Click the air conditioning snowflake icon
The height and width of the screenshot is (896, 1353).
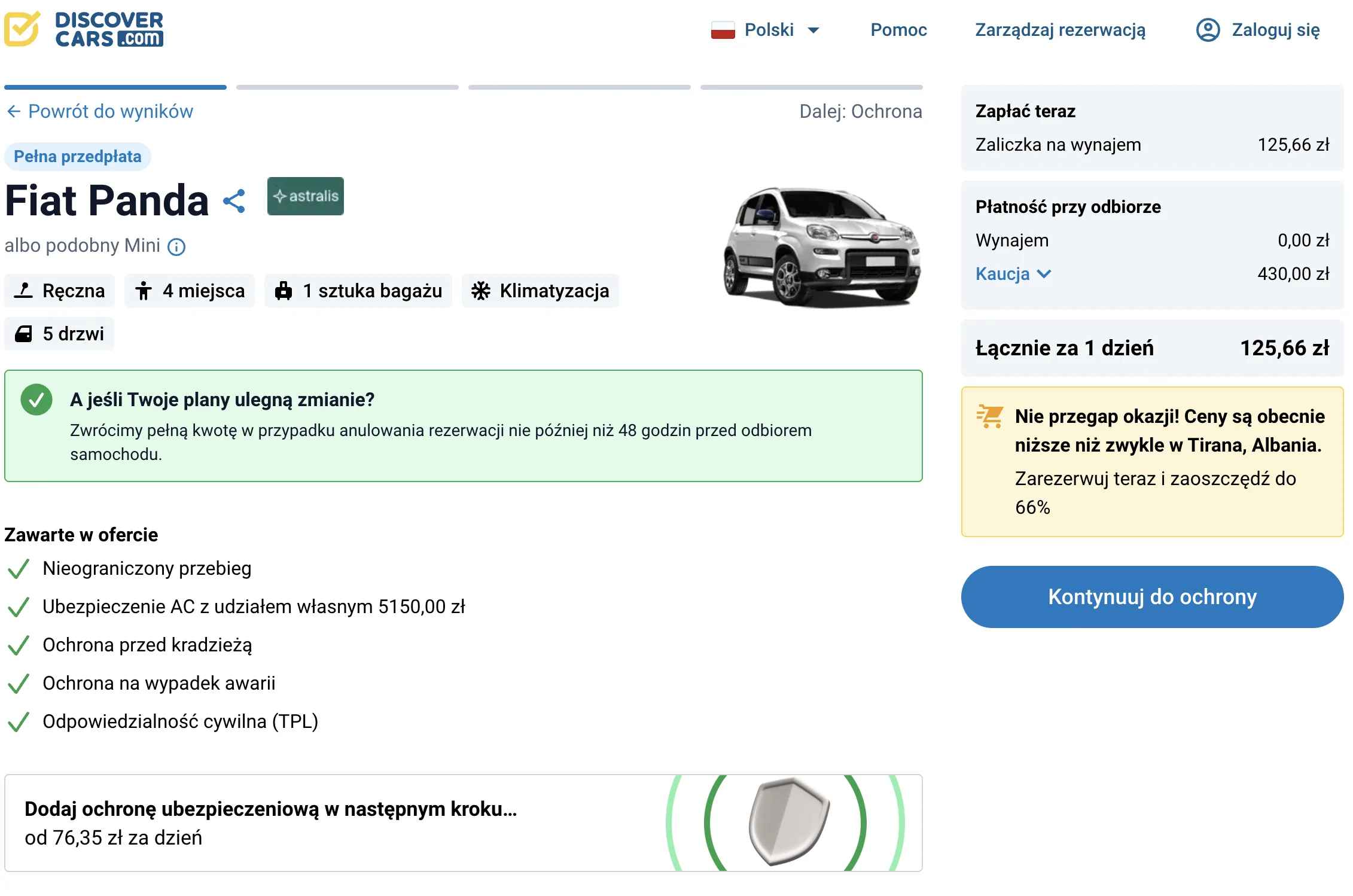pyautogui.click(x=481, y=291)
